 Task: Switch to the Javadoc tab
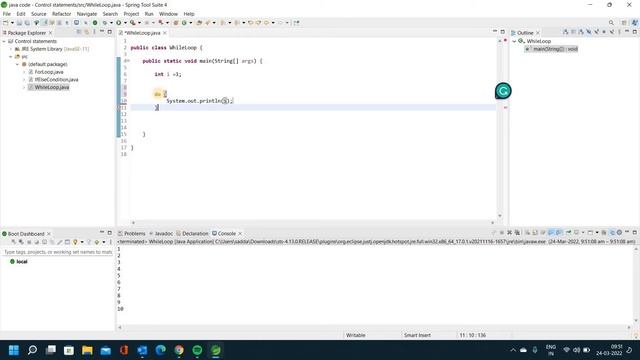coord(161,233)
